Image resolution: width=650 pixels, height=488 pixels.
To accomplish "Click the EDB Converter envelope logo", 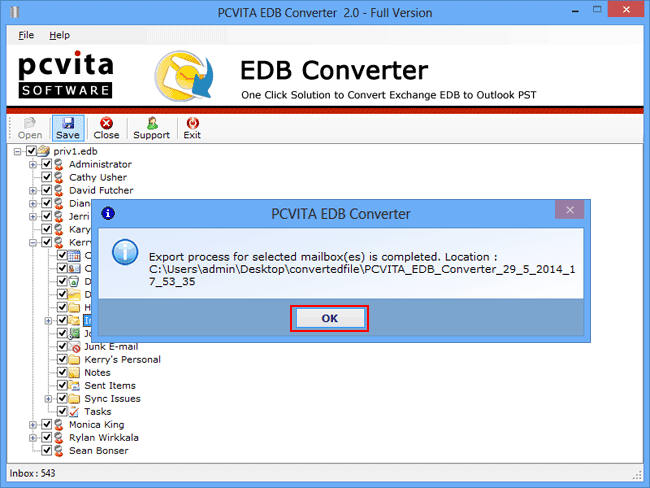I will (x=184, y=76).
